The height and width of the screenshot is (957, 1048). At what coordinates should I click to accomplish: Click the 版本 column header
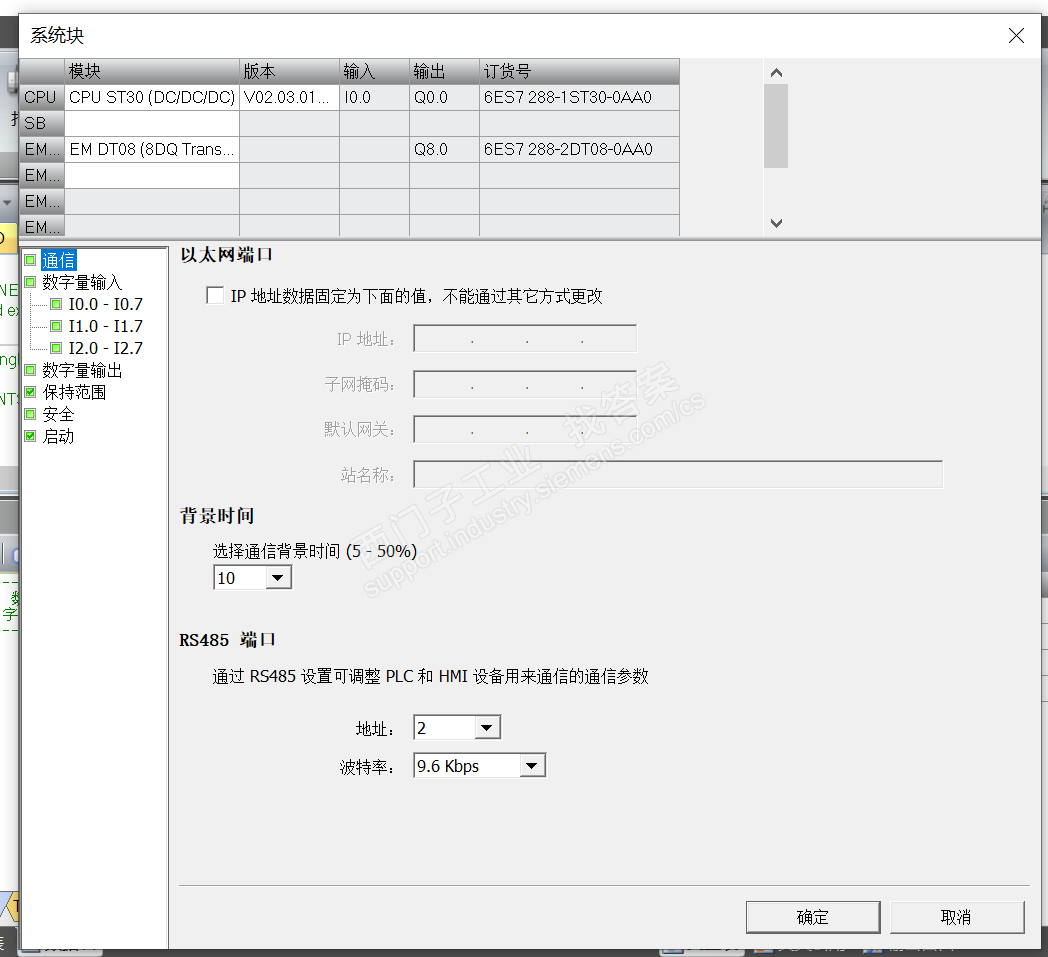pos(289,71)
